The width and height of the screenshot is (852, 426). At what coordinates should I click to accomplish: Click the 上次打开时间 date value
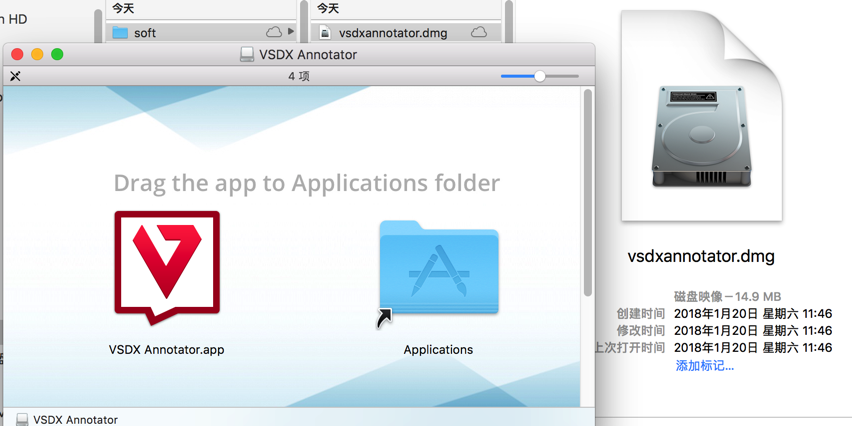click(753, 347)
